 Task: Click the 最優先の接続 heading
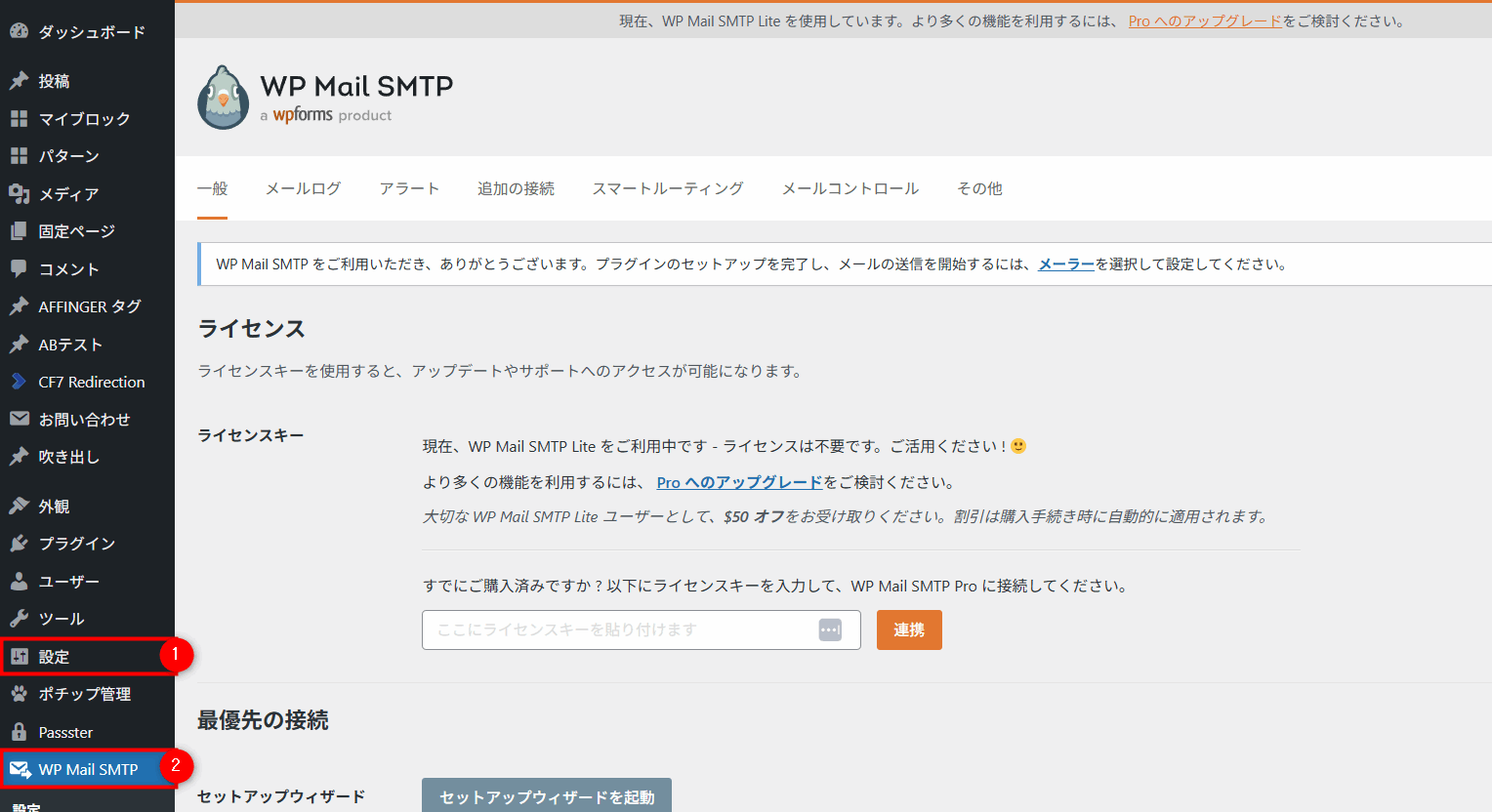[263, 720]
